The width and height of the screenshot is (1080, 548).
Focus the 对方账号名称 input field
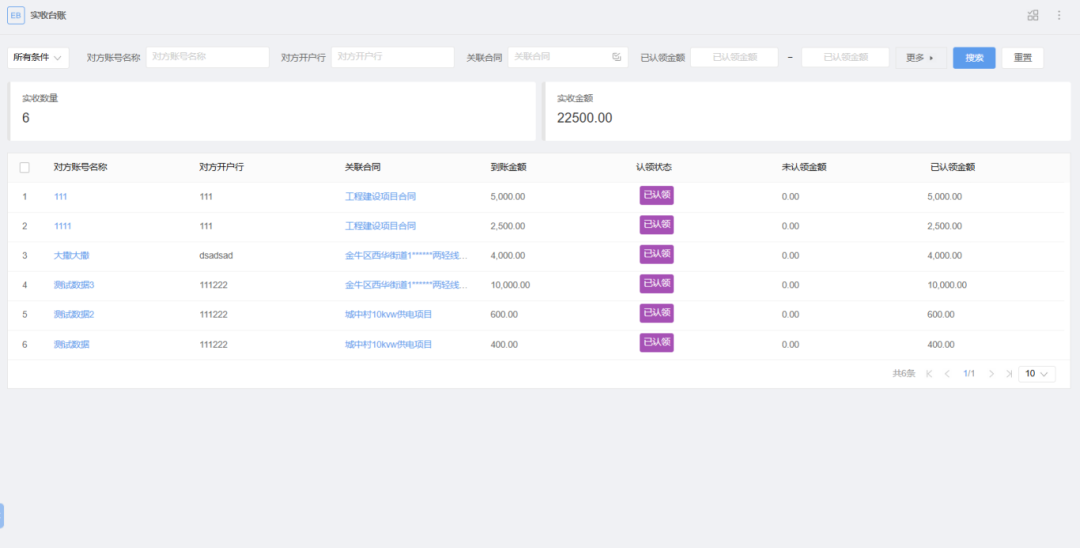click(207, 57)
